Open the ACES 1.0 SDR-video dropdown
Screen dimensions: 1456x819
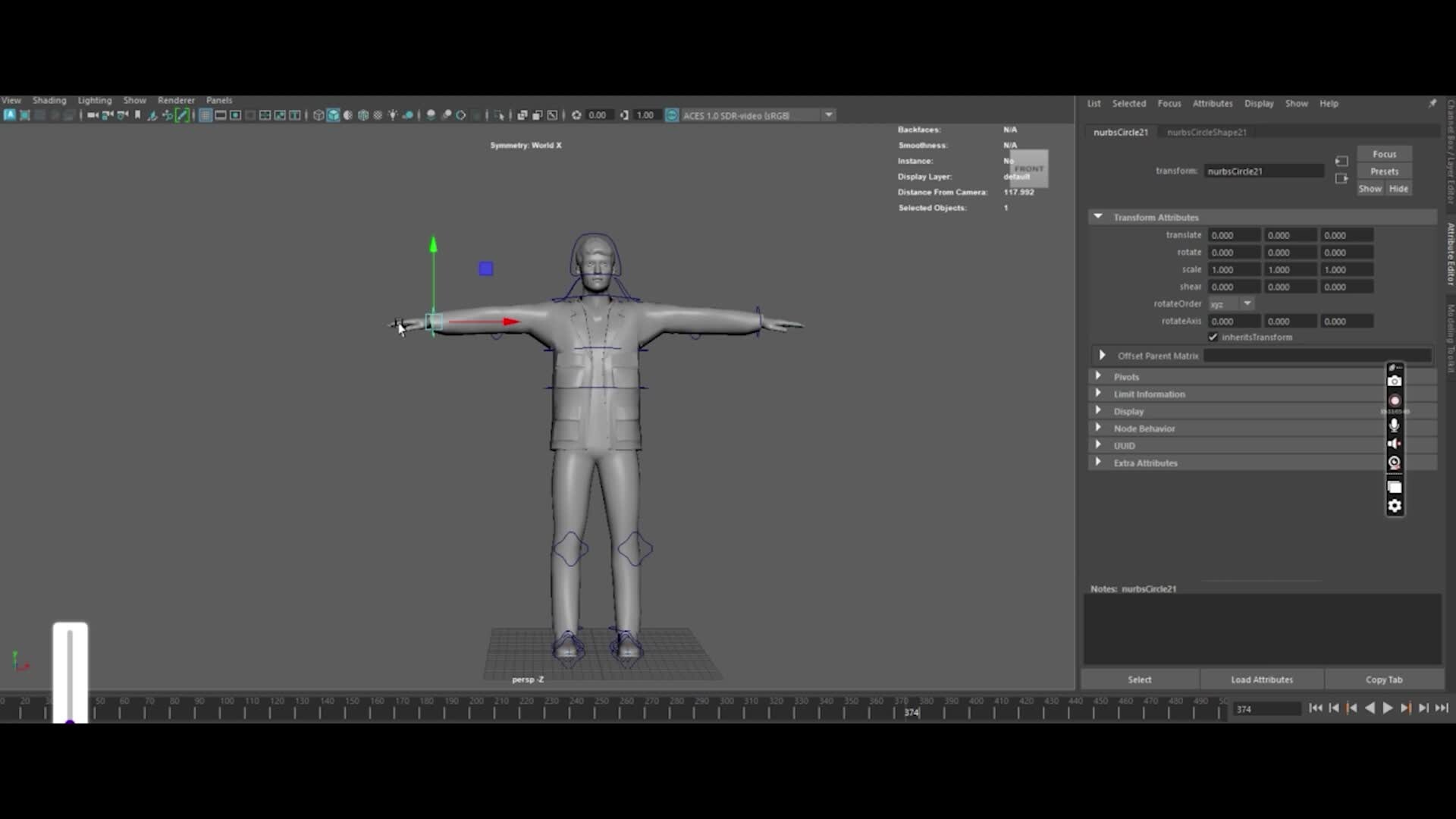(x=829, y=115)
